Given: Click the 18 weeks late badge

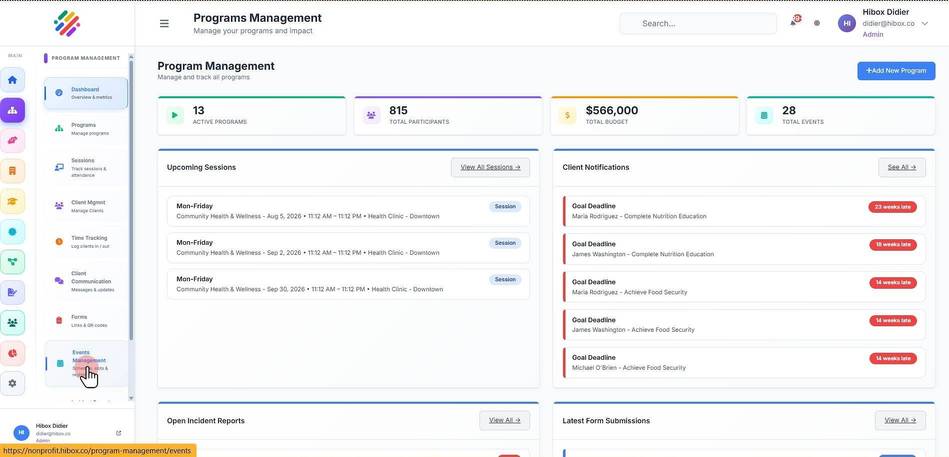Looking at the screenshot, I should pyautogui.click(x=893, y=245).
